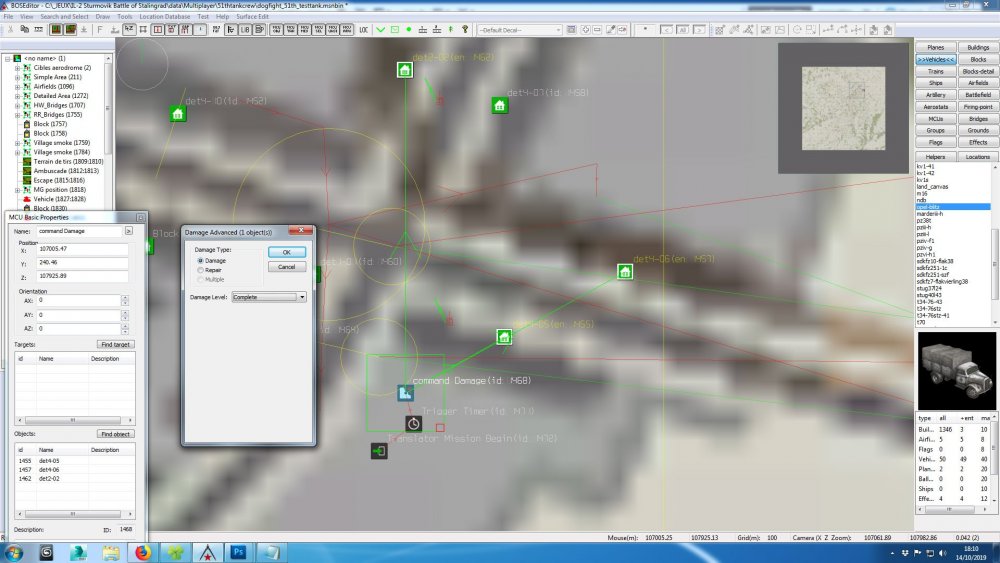The height and width of the screenshot is (563, 1000).
Task: Click the LOC toolbar icon
Action: [364, 29]
